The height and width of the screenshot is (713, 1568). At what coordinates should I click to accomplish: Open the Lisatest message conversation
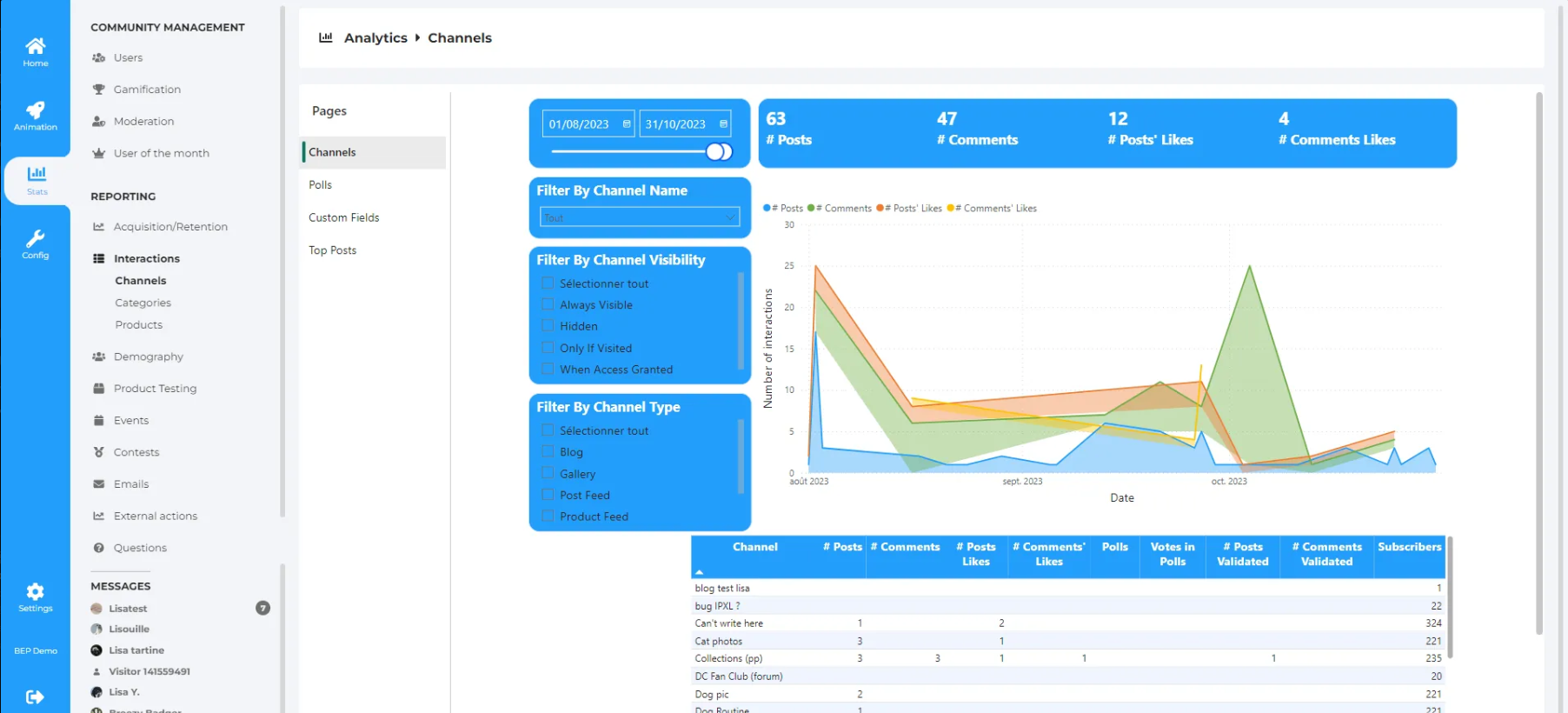point(128,609)
